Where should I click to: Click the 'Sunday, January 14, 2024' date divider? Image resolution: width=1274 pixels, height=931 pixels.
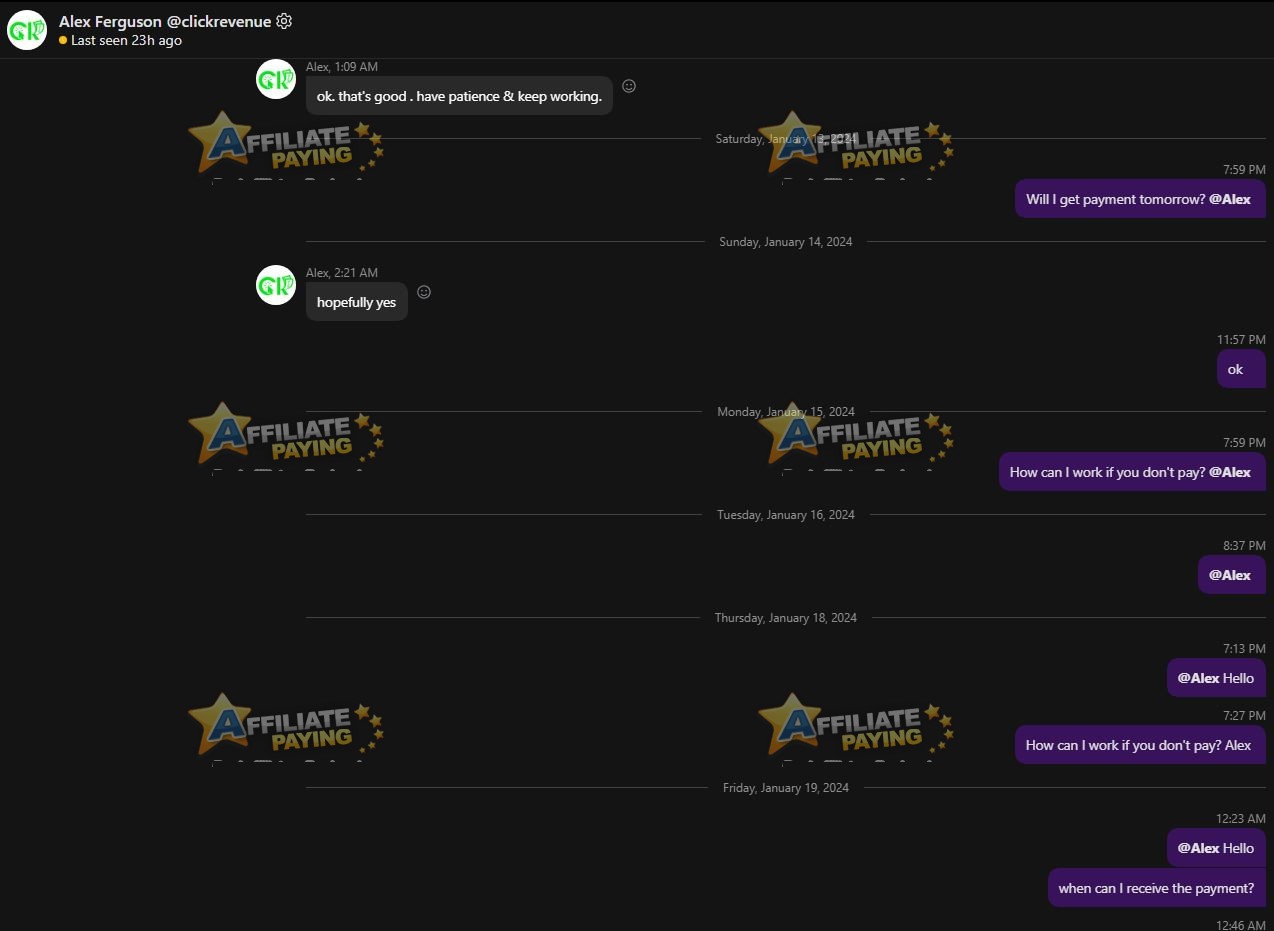click(x=786, y=242)
